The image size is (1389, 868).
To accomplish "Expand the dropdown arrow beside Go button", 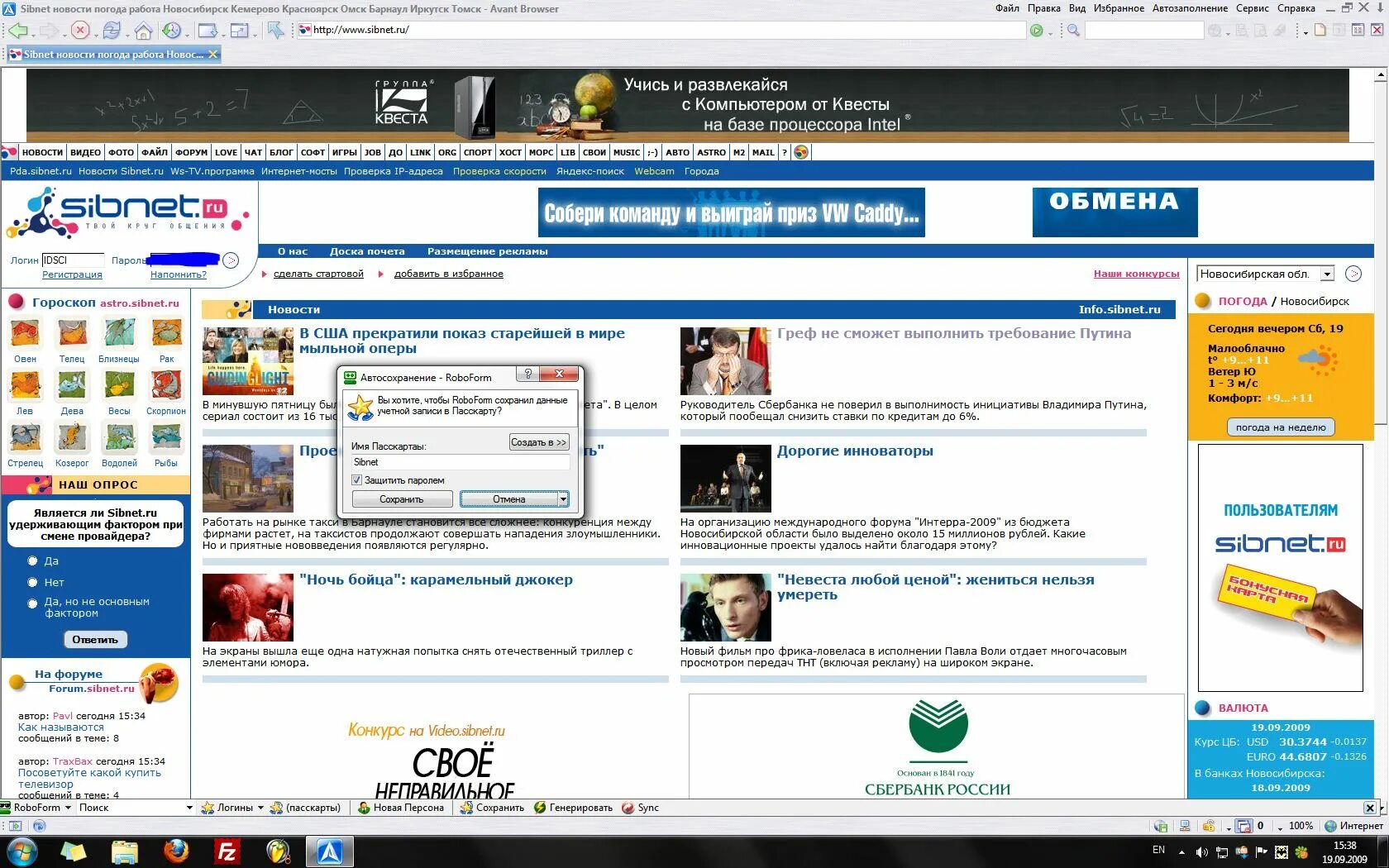I will tap(1050, 32).
